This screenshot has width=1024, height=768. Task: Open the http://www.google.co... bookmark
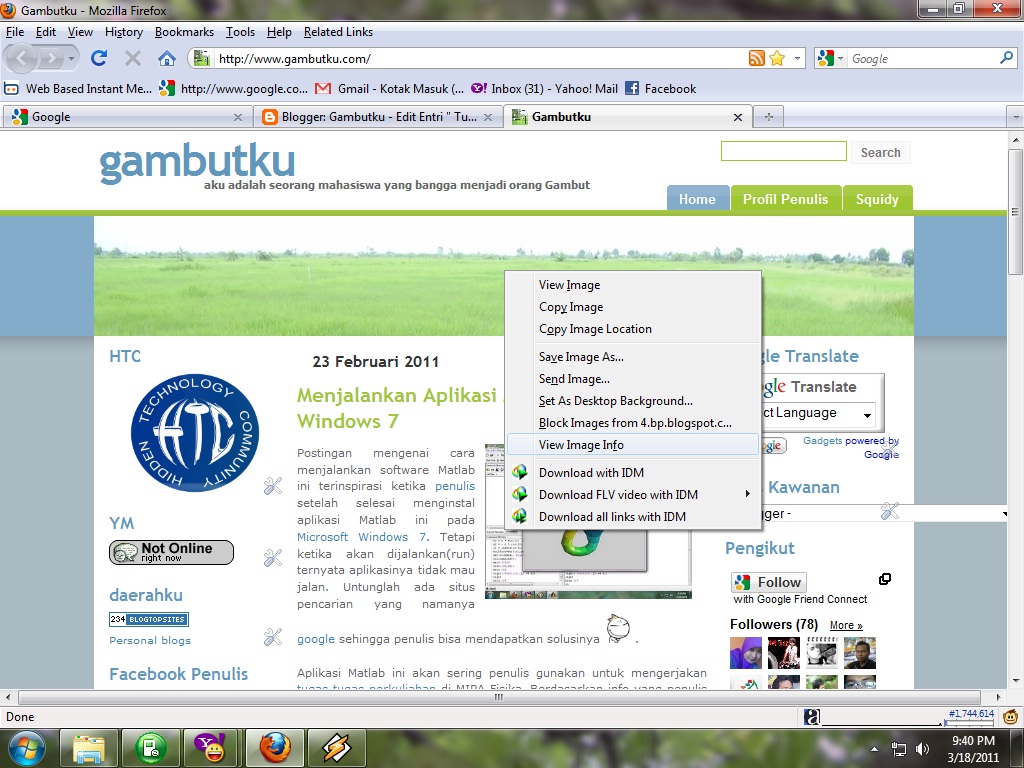click(x=234, y=88)
